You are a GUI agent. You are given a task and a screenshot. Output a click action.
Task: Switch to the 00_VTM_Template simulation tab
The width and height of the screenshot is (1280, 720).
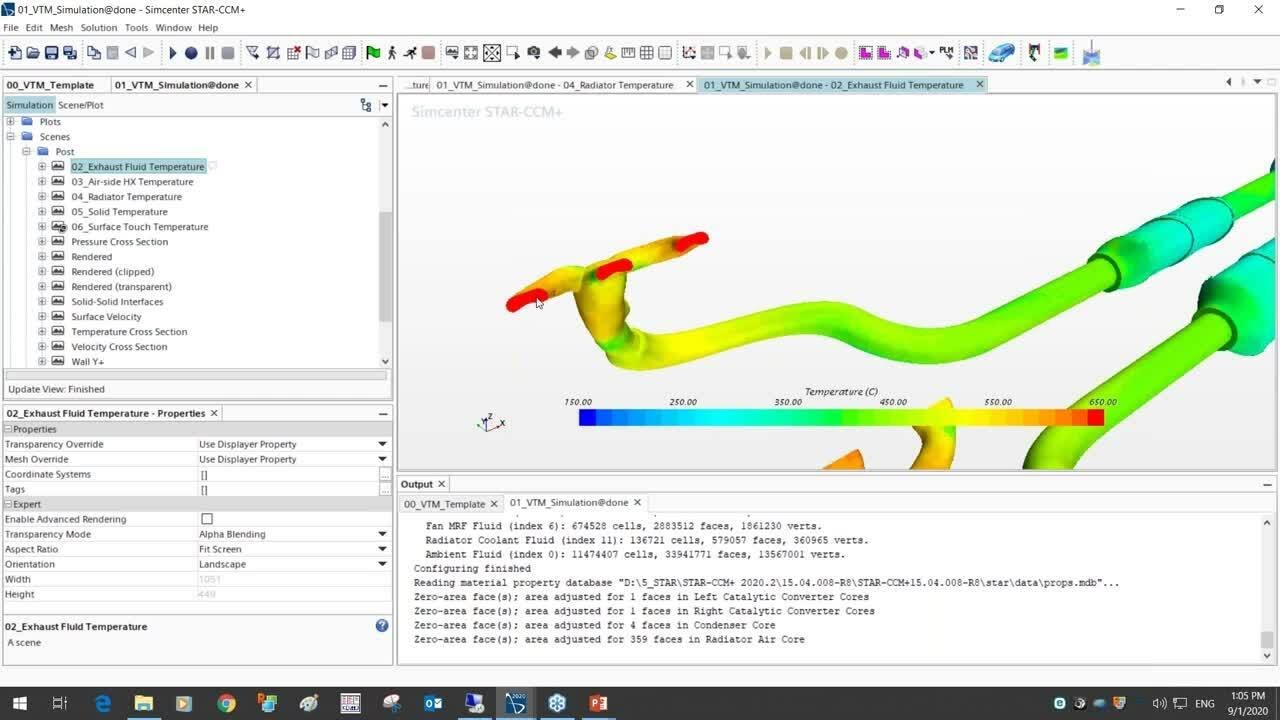click(x=50, y=85)
